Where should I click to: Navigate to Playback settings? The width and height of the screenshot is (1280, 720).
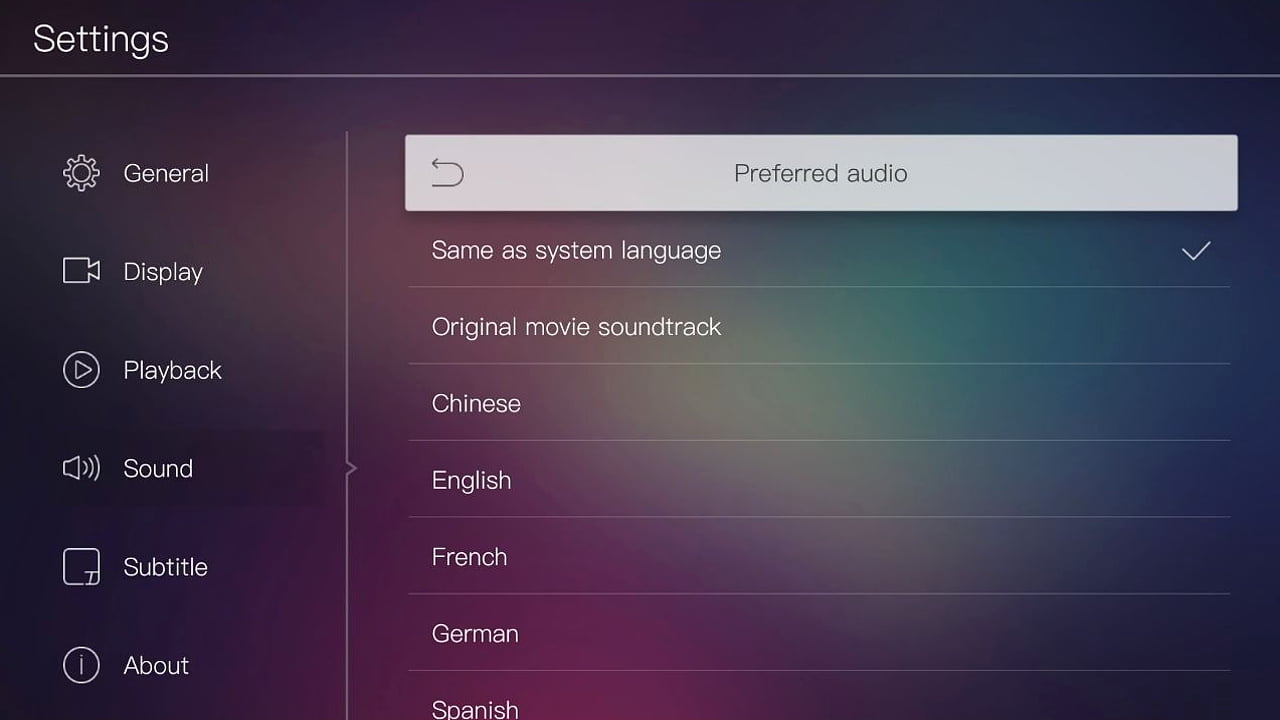point(172,369)
